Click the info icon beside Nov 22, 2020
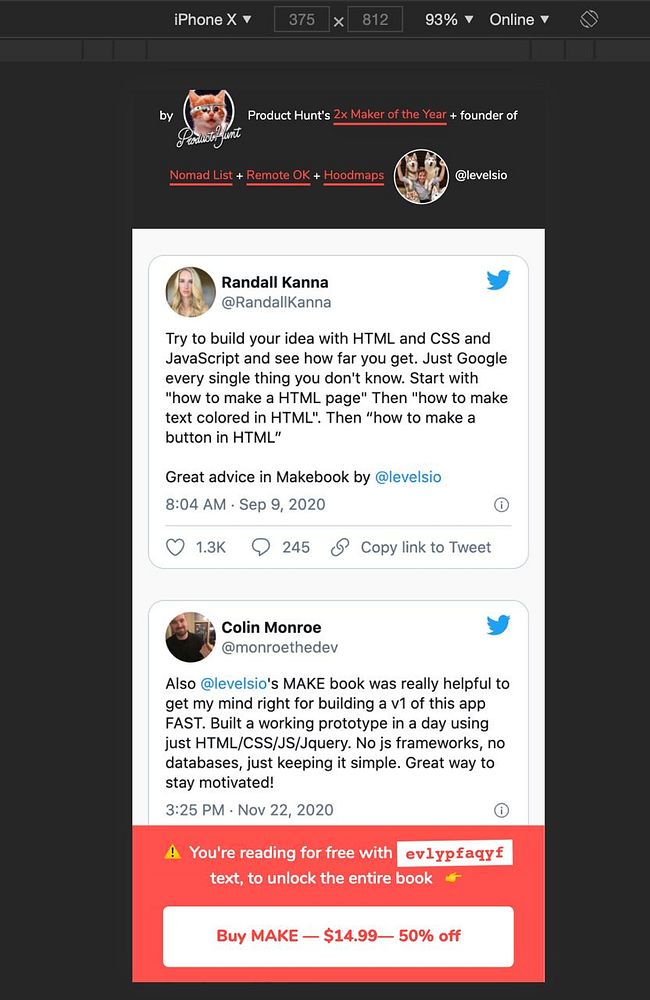Screen dimensions: 650x1000 click(501, 810)
